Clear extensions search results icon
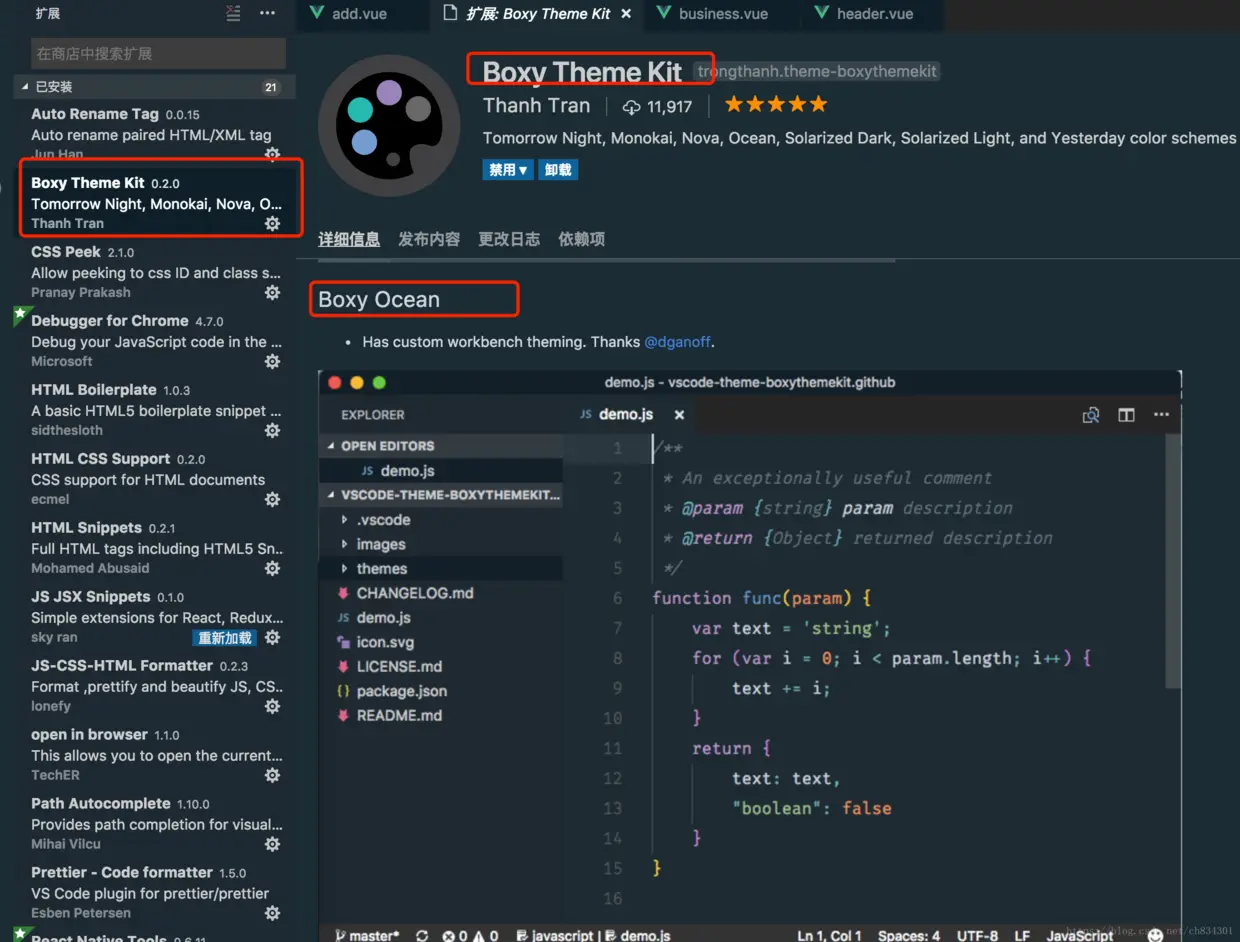This screenshot has height=942, width=1240. [233, 13]
